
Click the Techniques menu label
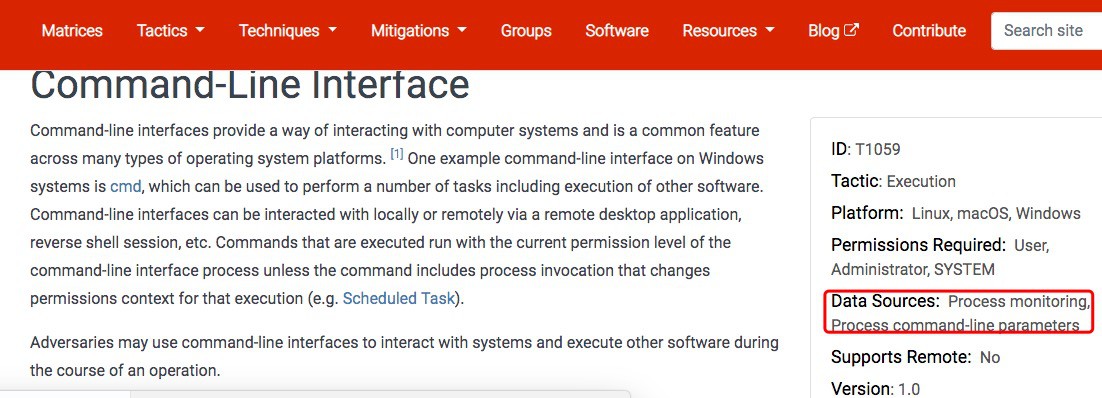pos(279,31)
